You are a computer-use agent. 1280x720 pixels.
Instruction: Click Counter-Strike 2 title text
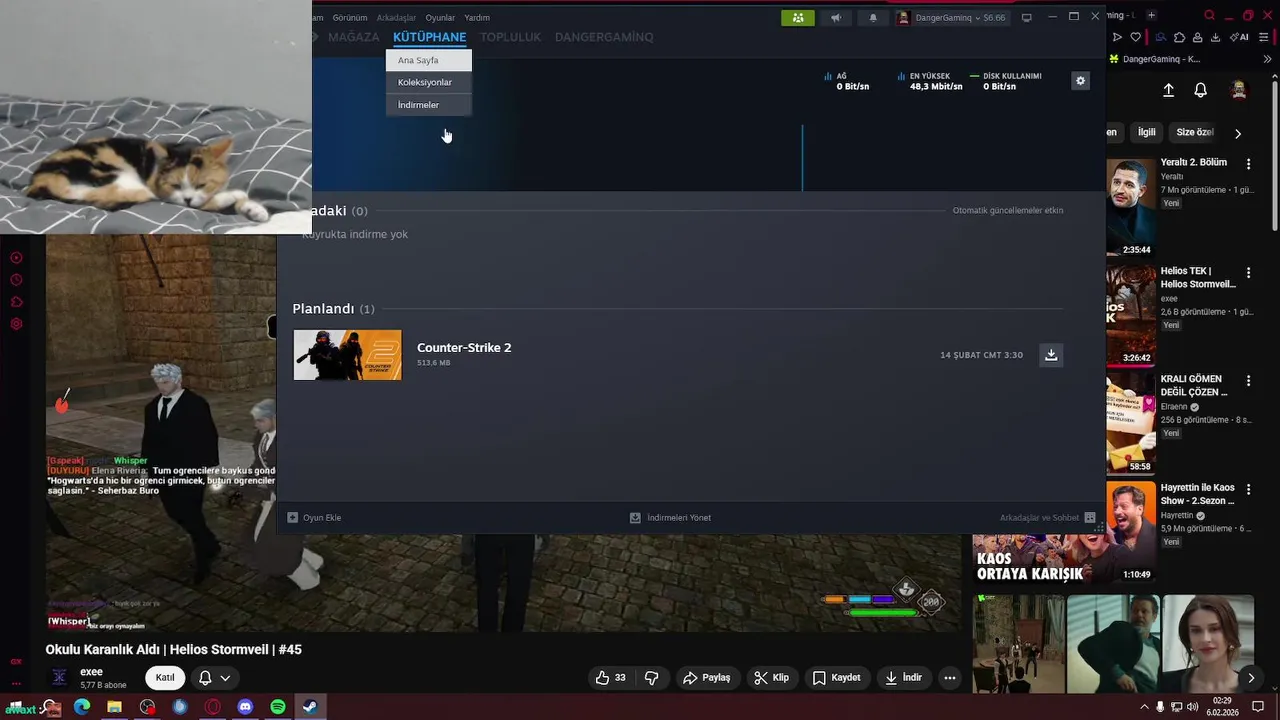(x=464, y=347)
